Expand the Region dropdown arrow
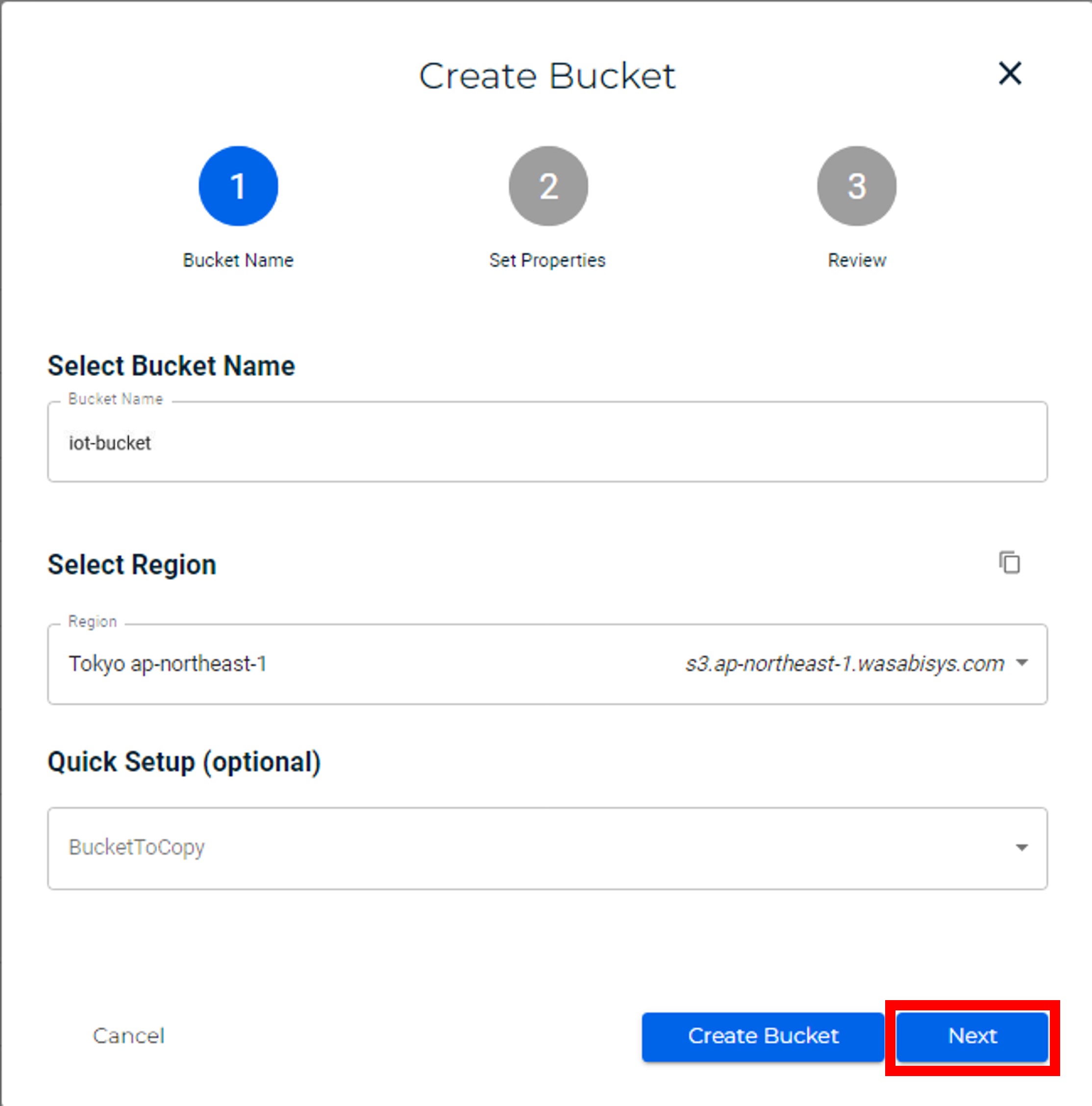The image size is (1092, 1106). 1021,663
